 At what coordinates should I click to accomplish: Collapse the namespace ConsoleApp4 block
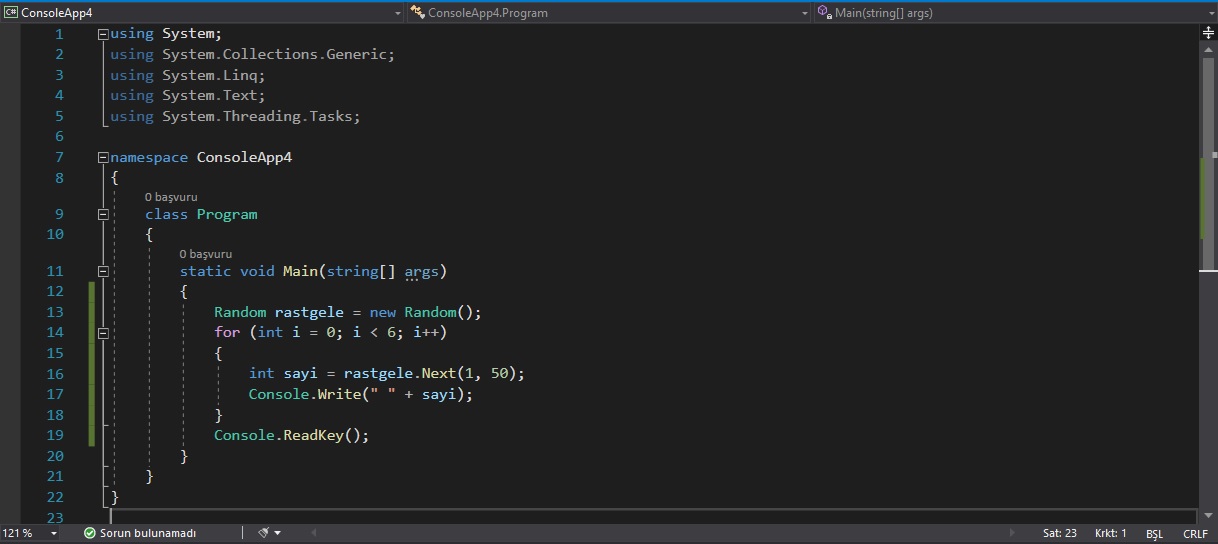103,157
